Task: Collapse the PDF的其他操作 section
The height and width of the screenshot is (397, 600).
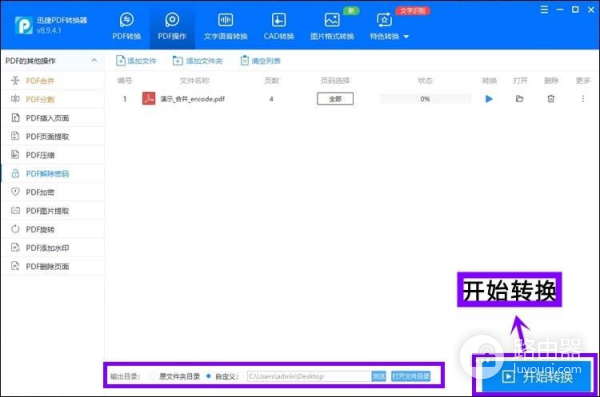Action: tap(94, 60)
